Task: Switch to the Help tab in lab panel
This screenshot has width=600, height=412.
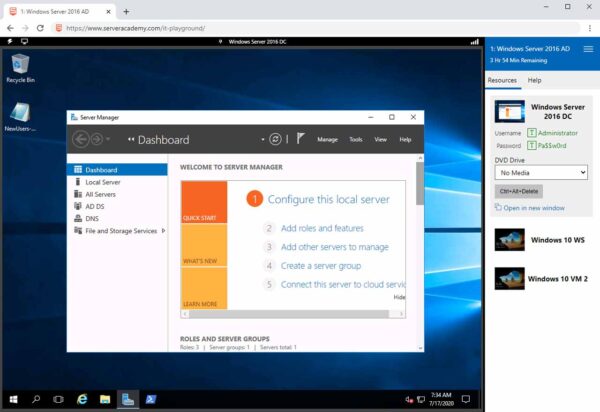Action: click(x=535, y=80)
